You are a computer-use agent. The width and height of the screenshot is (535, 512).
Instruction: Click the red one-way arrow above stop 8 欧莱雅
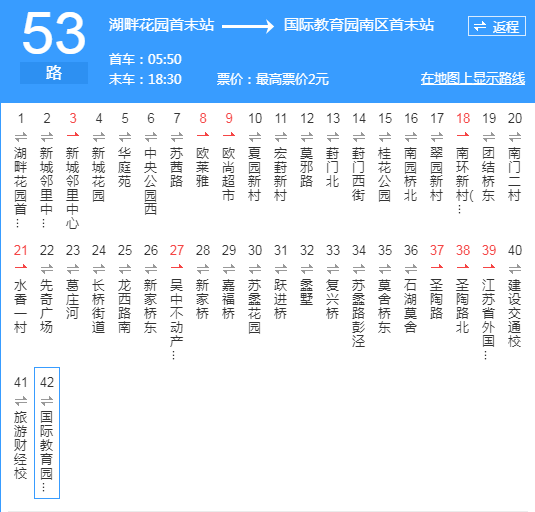coord(203,135)
